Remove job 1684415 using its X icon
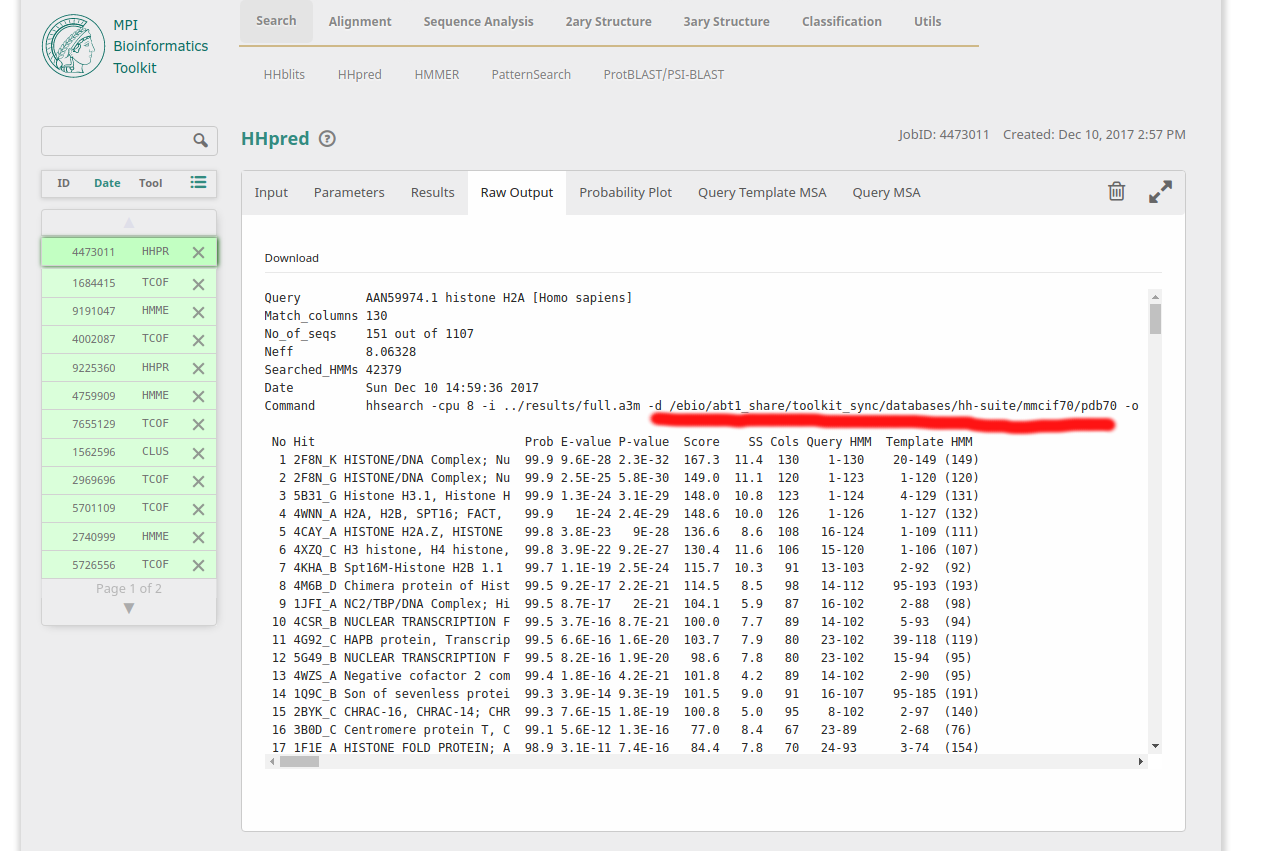 click(x=198, y=282)
